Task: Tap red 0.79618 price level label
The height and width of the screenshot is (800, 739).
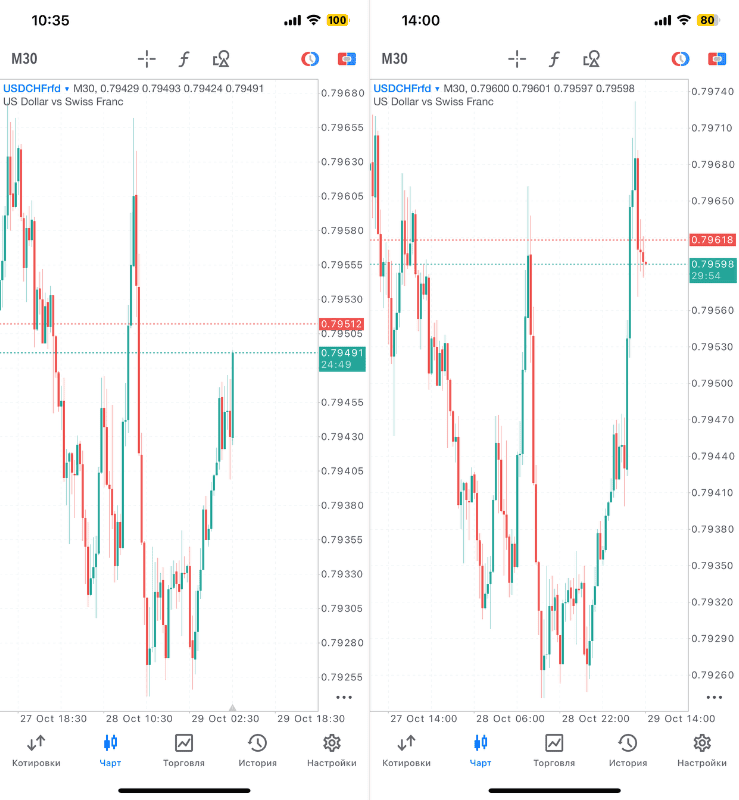Action: tap(712, 240)
